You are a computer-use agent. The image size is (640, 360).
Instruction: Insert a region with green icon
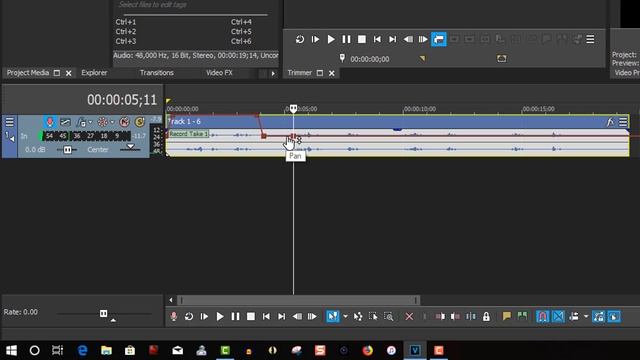pyautogui.click(x=522, y=316)
